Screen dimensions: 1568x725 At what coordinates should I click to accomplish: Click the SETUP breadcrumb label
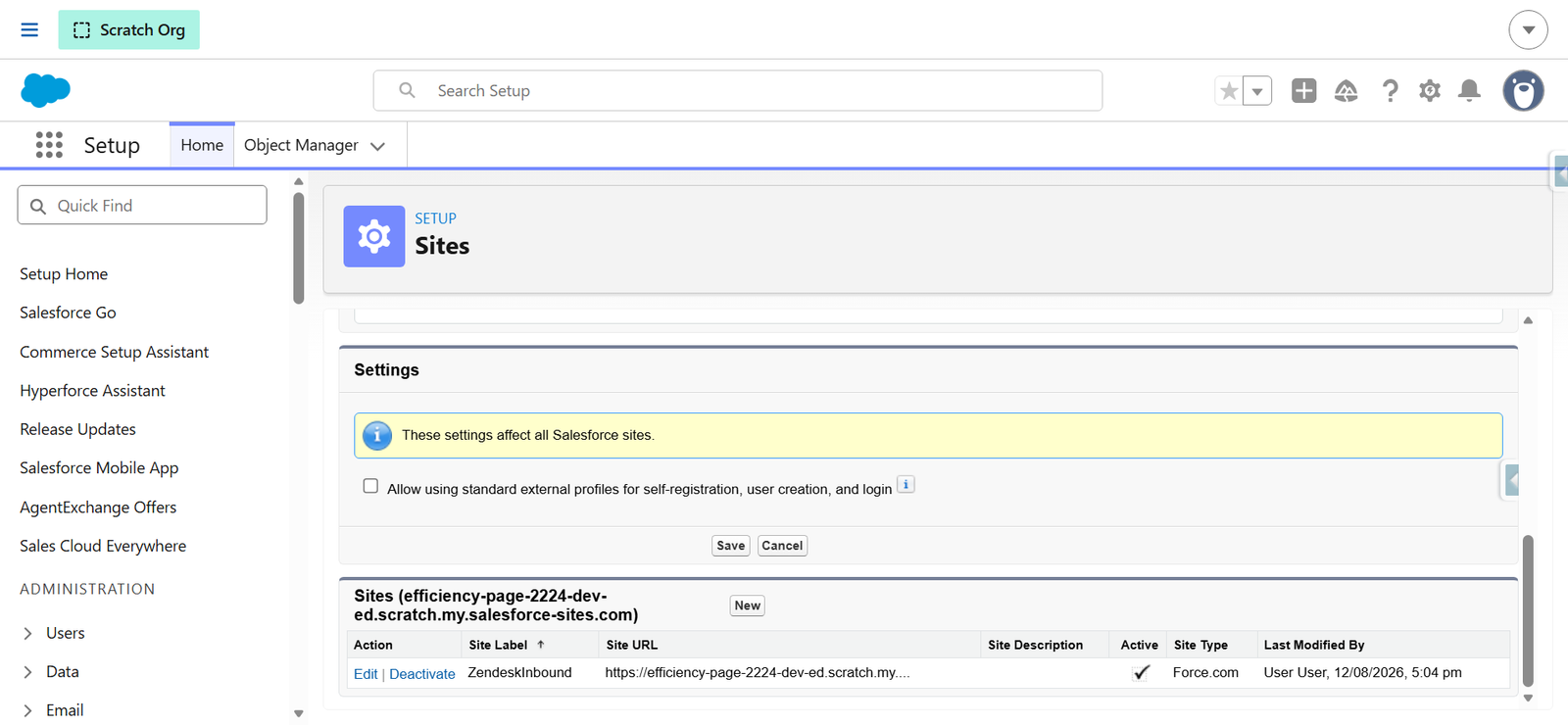pyautogui.click(x=435, y=218)
